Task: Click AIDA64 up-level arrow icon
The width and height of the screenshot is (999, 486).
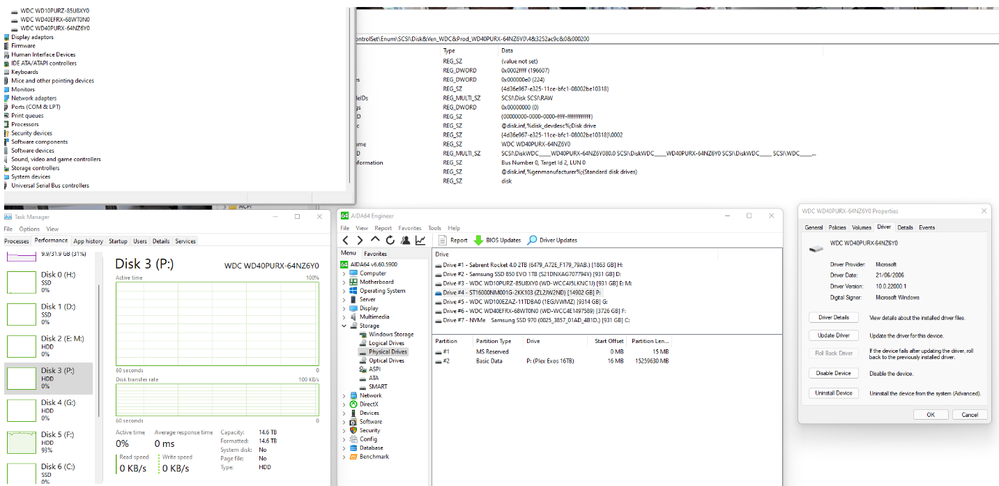Action: click(375, 240)
